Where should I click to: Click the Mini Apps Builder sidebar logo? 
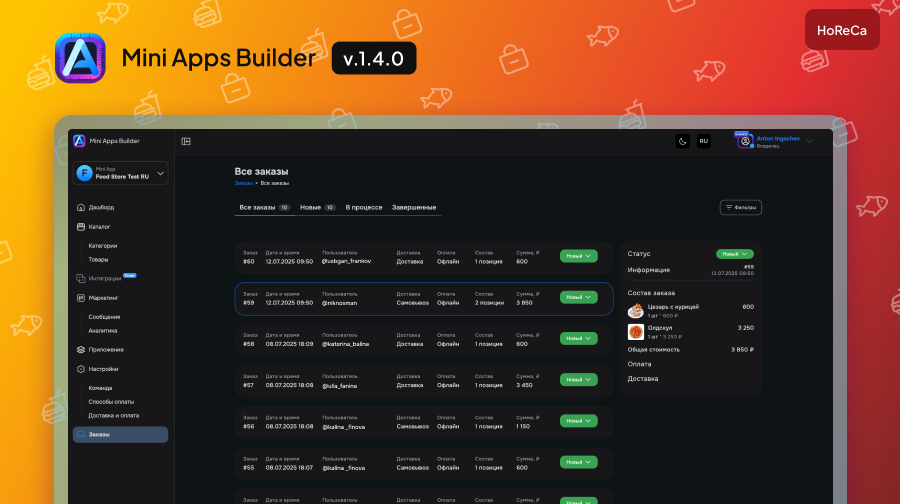[79, 141]
